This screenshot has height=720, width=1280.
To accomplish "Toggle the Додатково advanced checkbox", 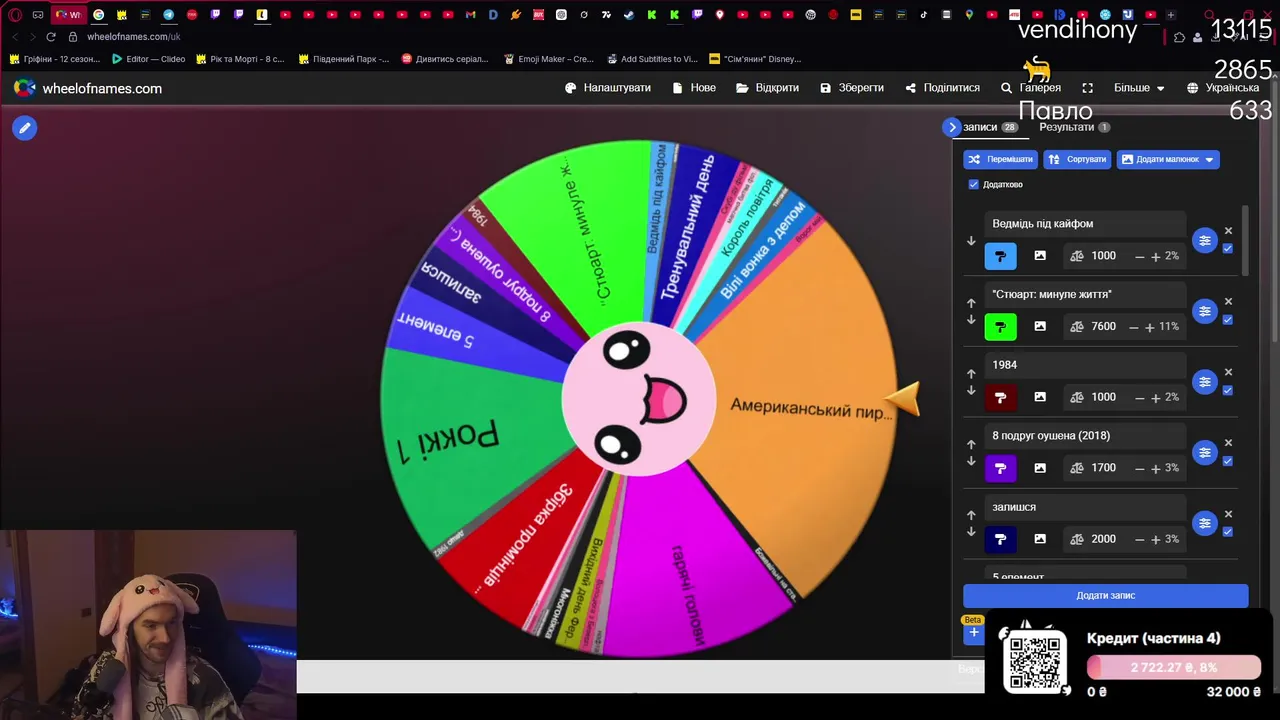I will point(974,184).
